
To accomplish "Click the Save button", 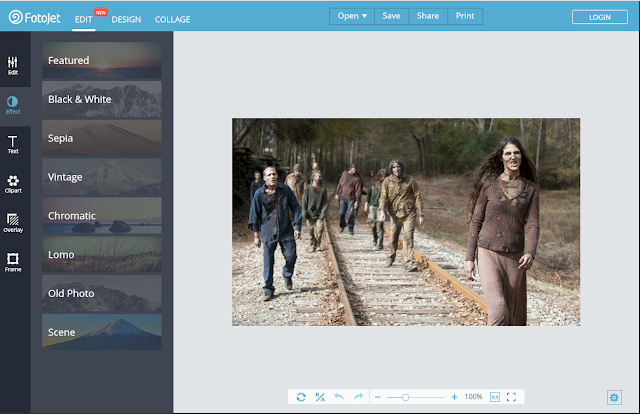I will point(391,16).
